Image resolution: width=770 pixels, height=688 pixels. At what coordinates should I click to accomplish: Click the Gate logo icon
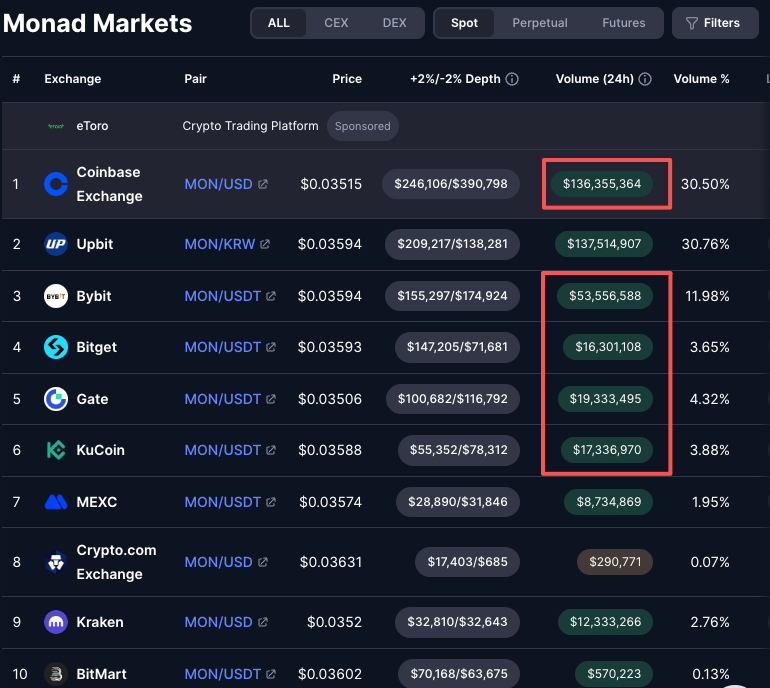click(56, 399)
